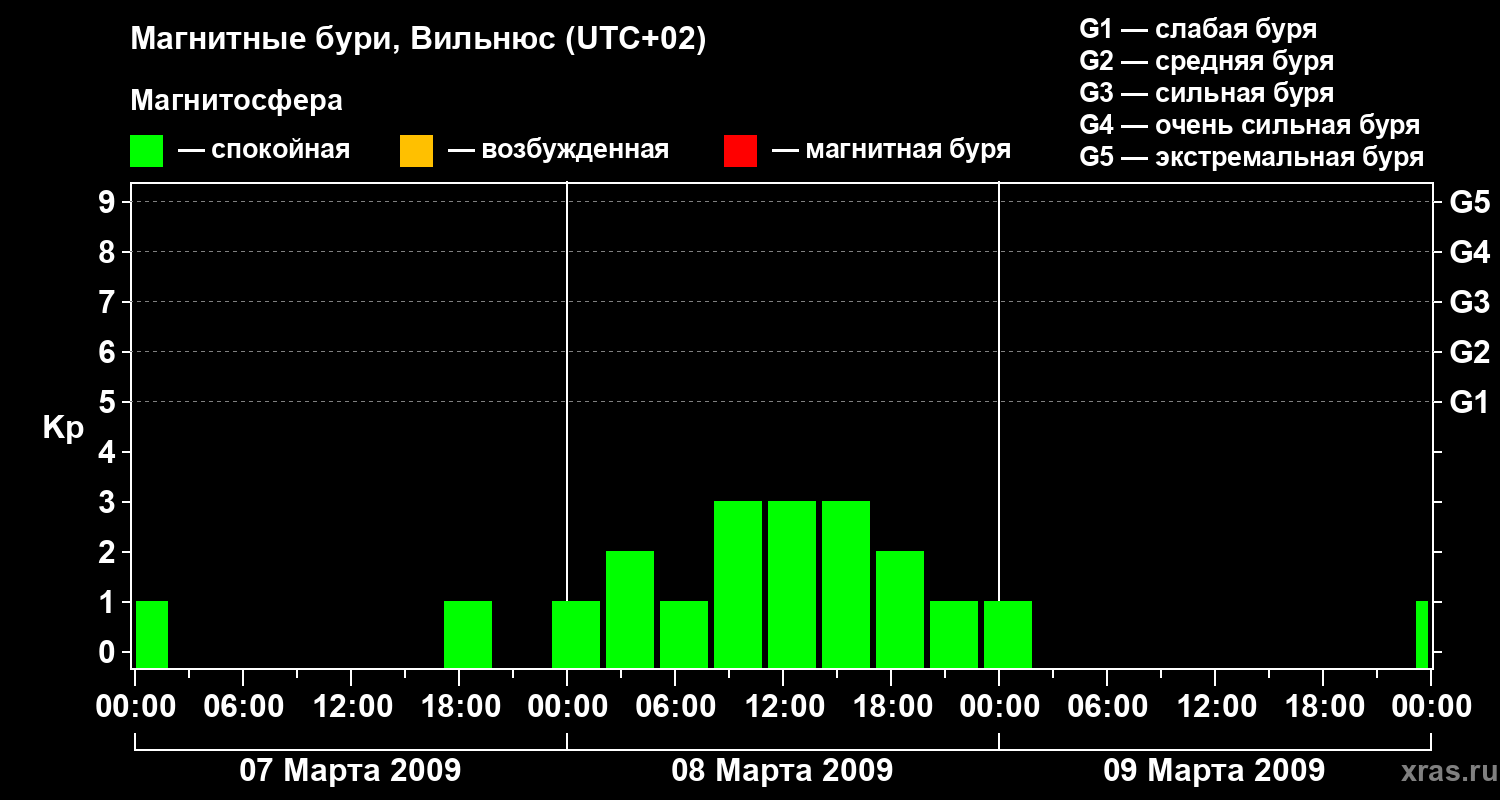The height and width of the screenshot is (800, 1500).
Task: Click the narrow last bar ending 09 Марта
Action: (x=1422, y=634)
